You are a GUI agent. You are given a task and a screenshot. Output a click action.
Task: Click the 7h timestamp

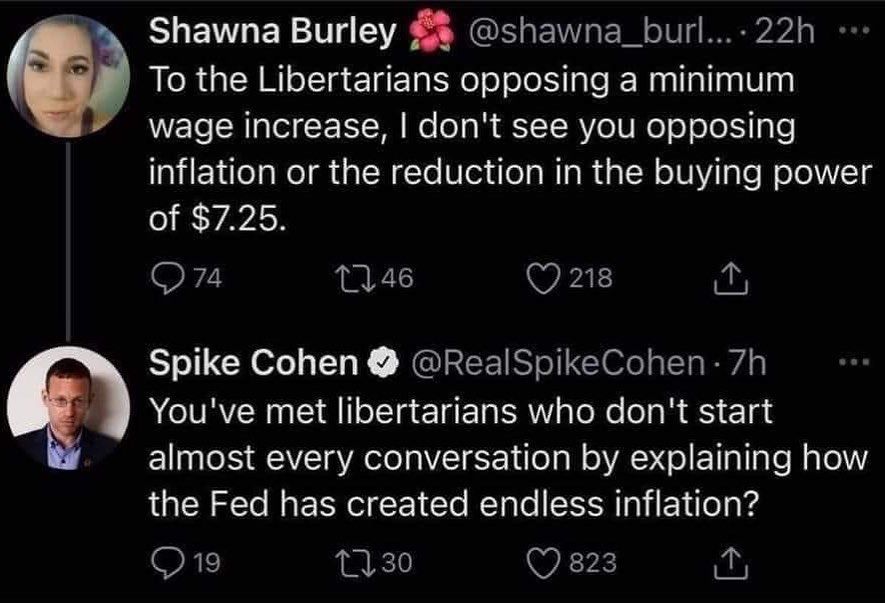pyautogui.click(x=747, y=362)
